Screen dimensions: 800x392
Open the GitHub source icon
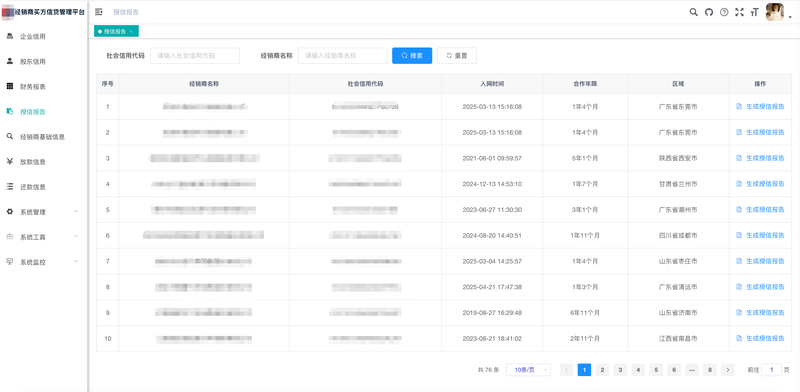[x=709, y=12]
